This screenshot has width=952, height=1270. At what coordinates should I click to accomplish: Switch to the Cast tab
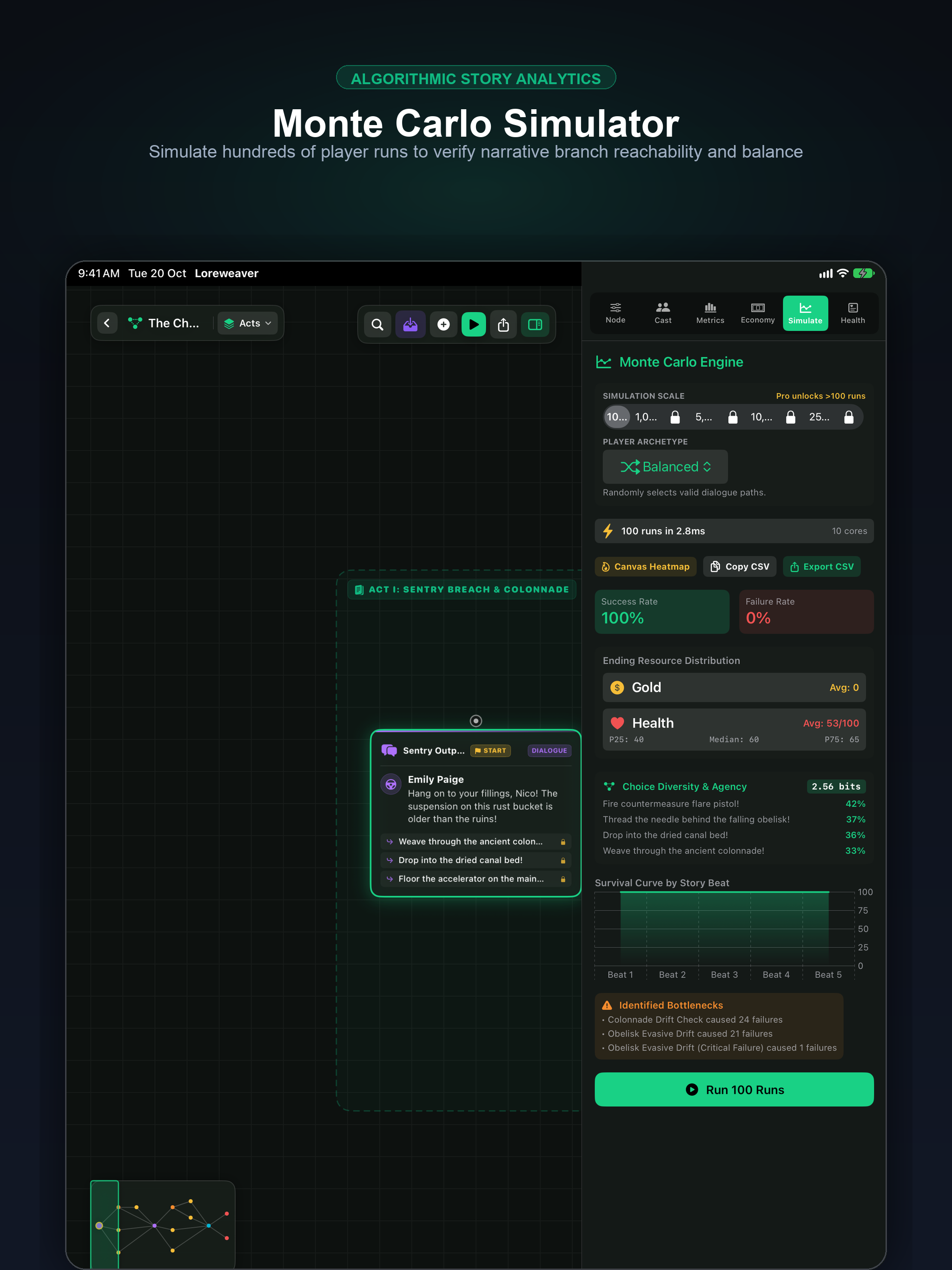point(663,313)
